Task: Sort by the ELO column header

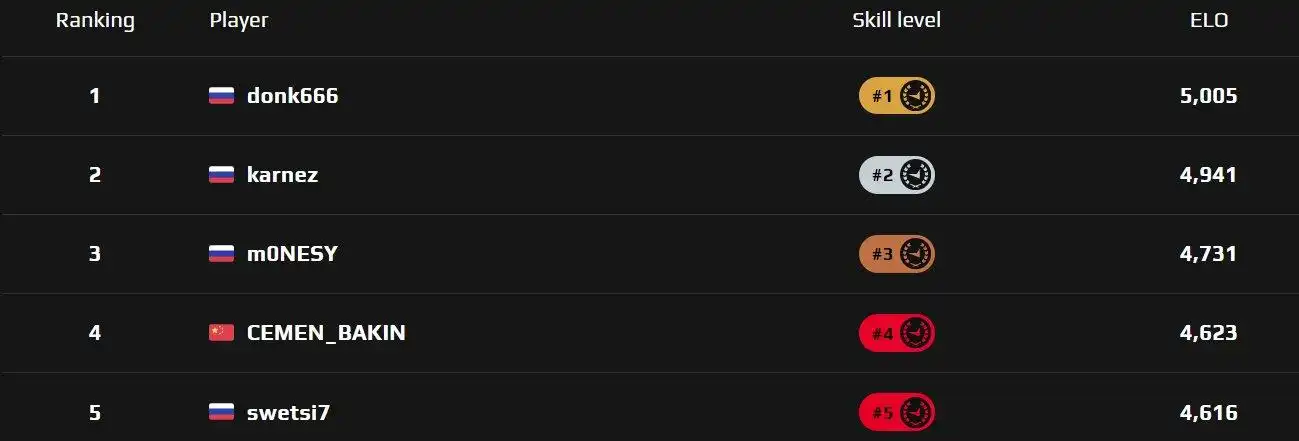Action: click(1209, 20)
